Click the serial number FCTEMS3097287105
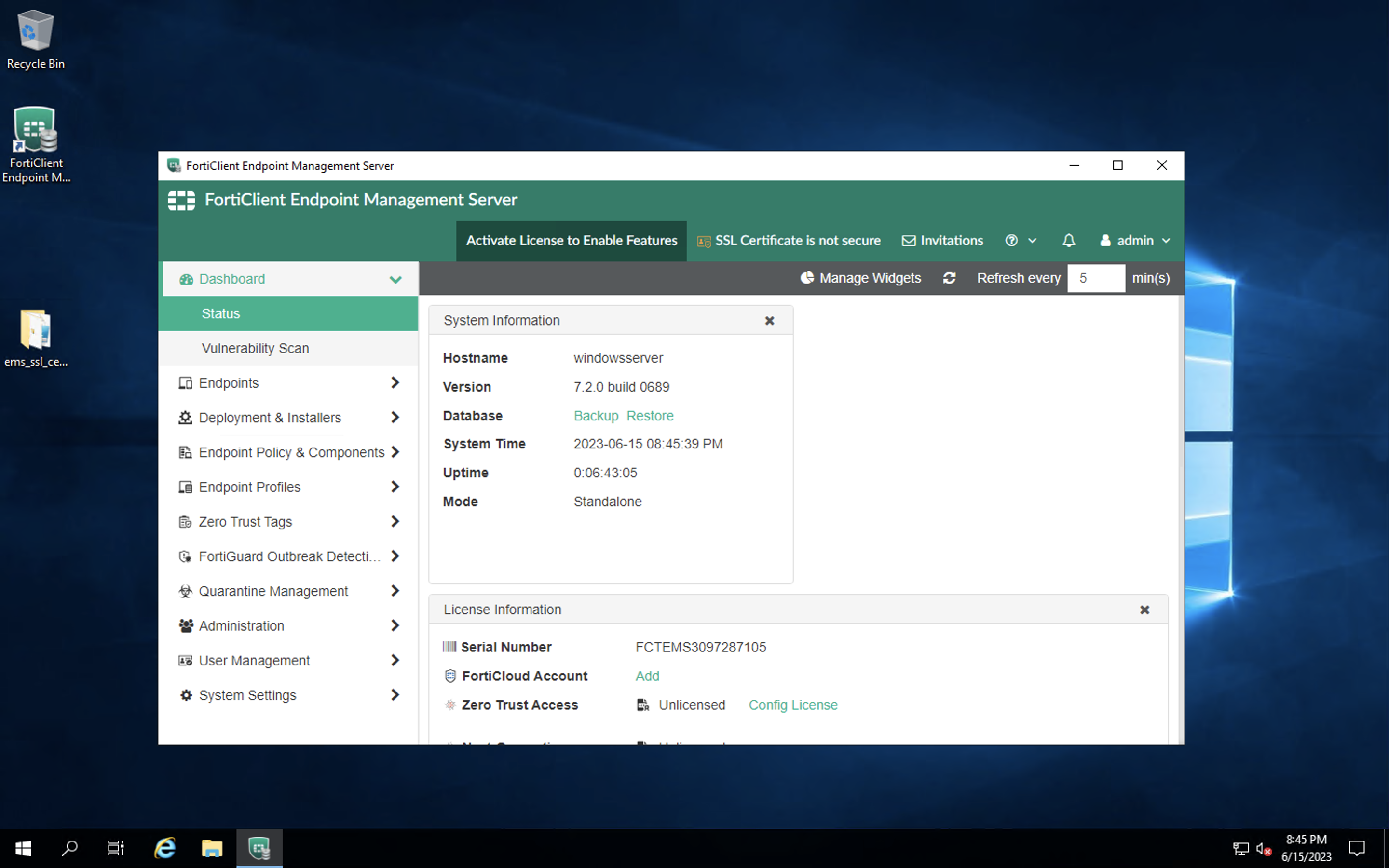Viewport: 1389px width, 868px height. point(700,647)
